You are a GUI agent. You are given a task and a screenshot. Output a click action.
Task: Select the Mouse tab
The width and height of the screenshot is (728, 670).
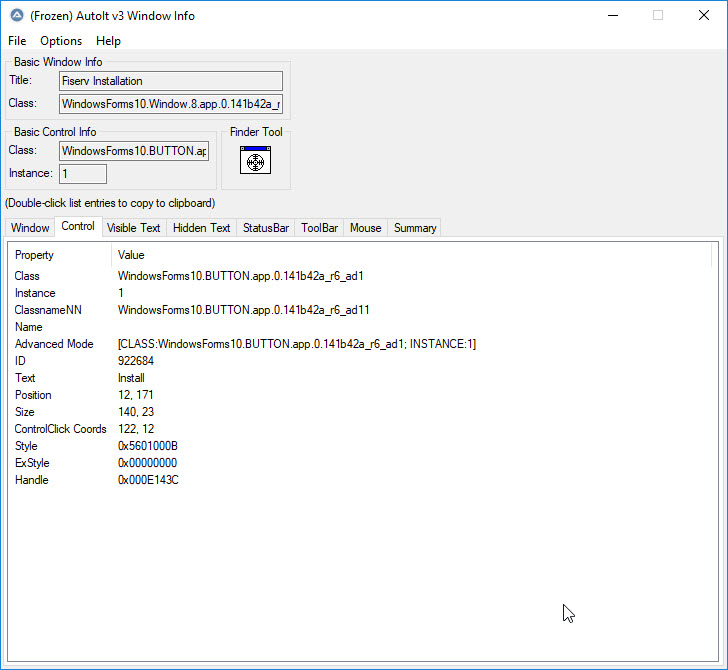point(365,228)
